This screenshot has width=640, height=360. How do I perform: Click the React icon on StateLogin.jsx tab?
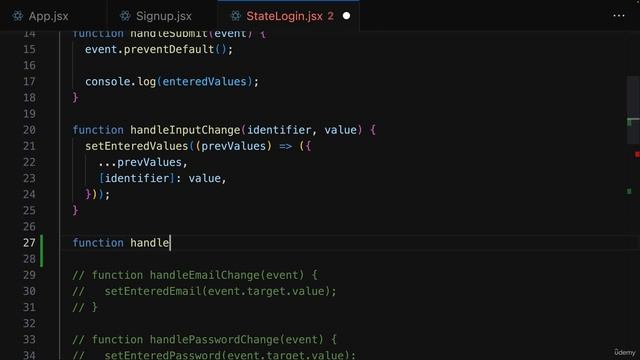point(236,16)
